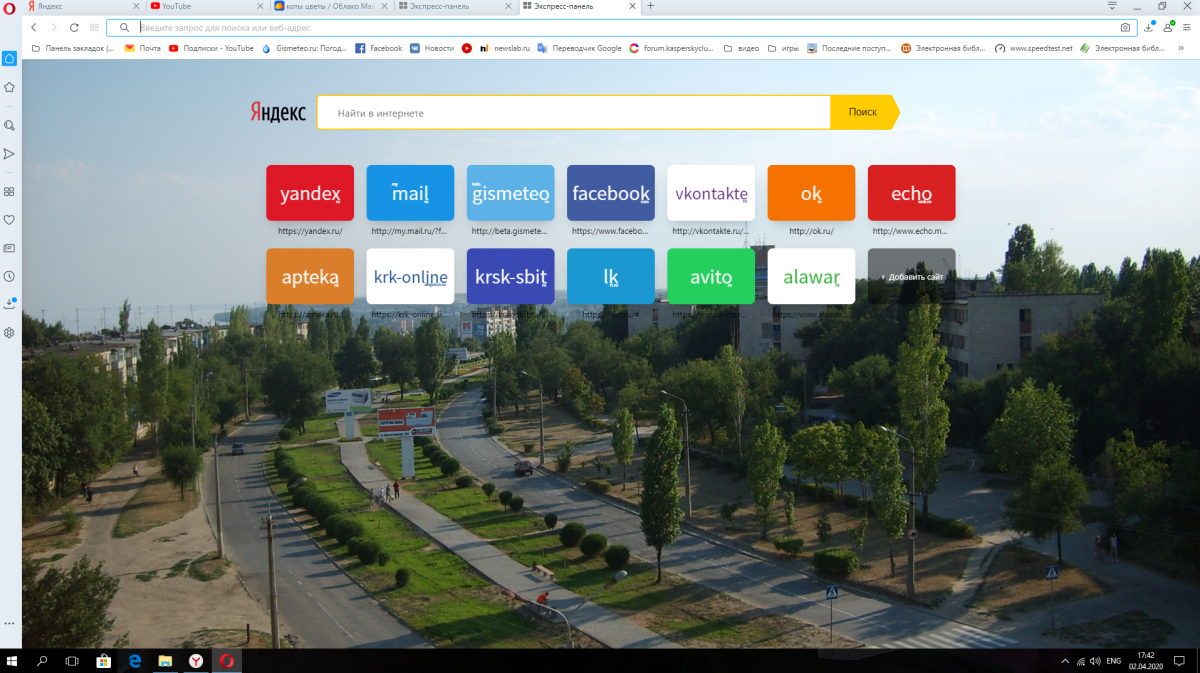Open the facebook speed dial tile

pos(610,193)
